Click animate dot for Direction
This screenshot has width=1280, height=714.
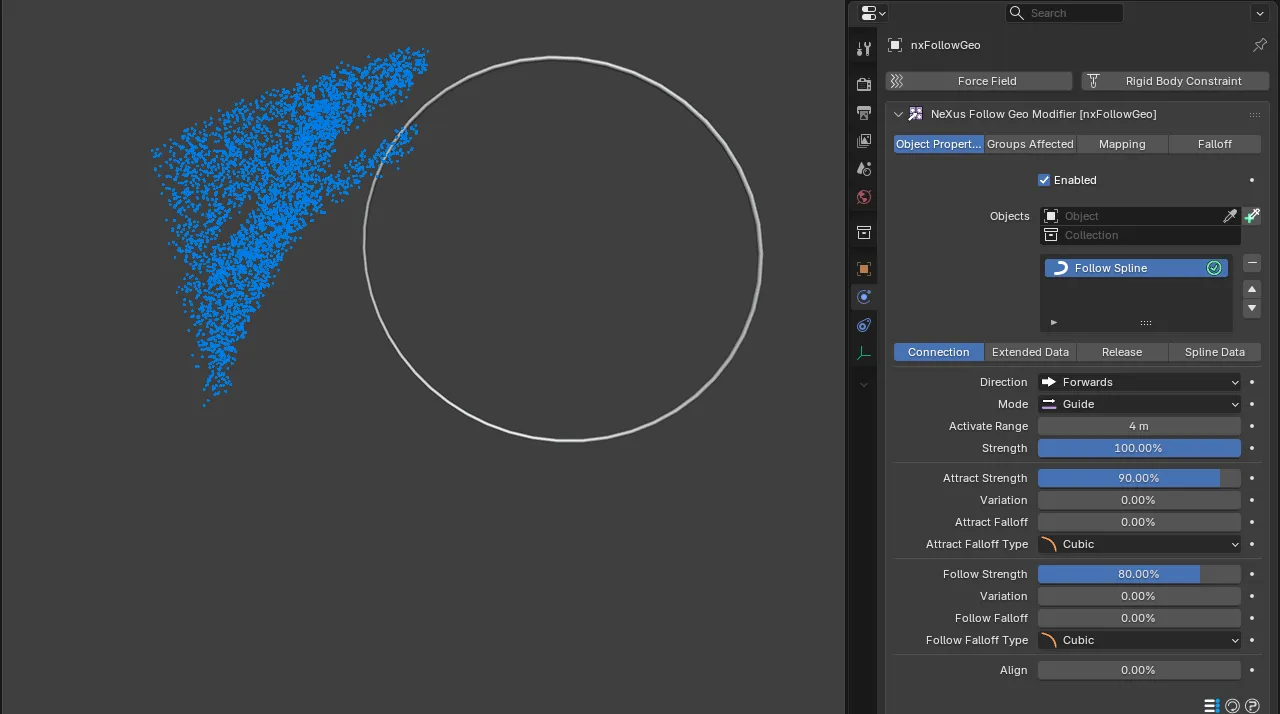click(1252, 382)
